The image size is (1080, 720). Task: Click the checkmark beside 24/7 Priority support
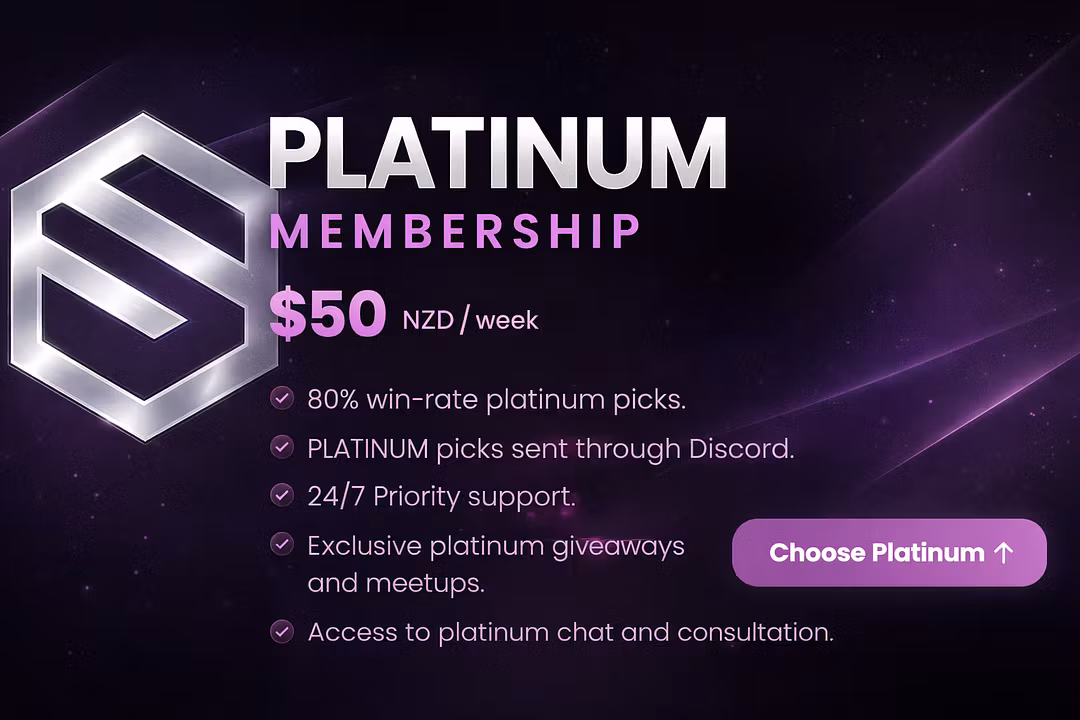(282, 496)
